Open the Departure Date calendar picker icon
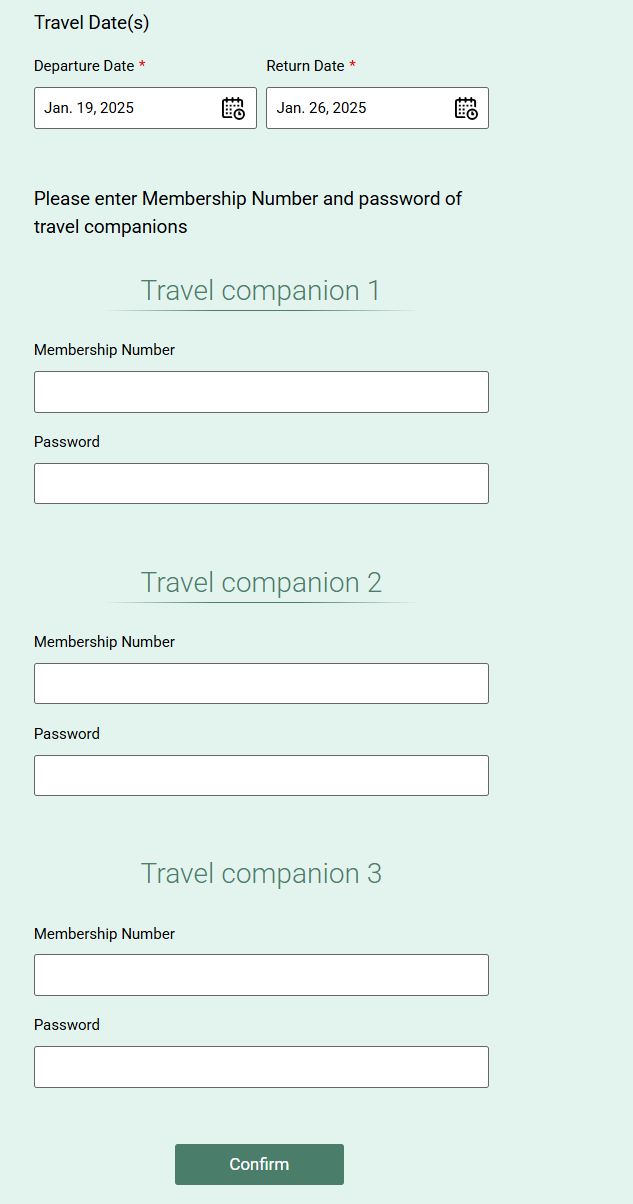 (x=233, y=108)
